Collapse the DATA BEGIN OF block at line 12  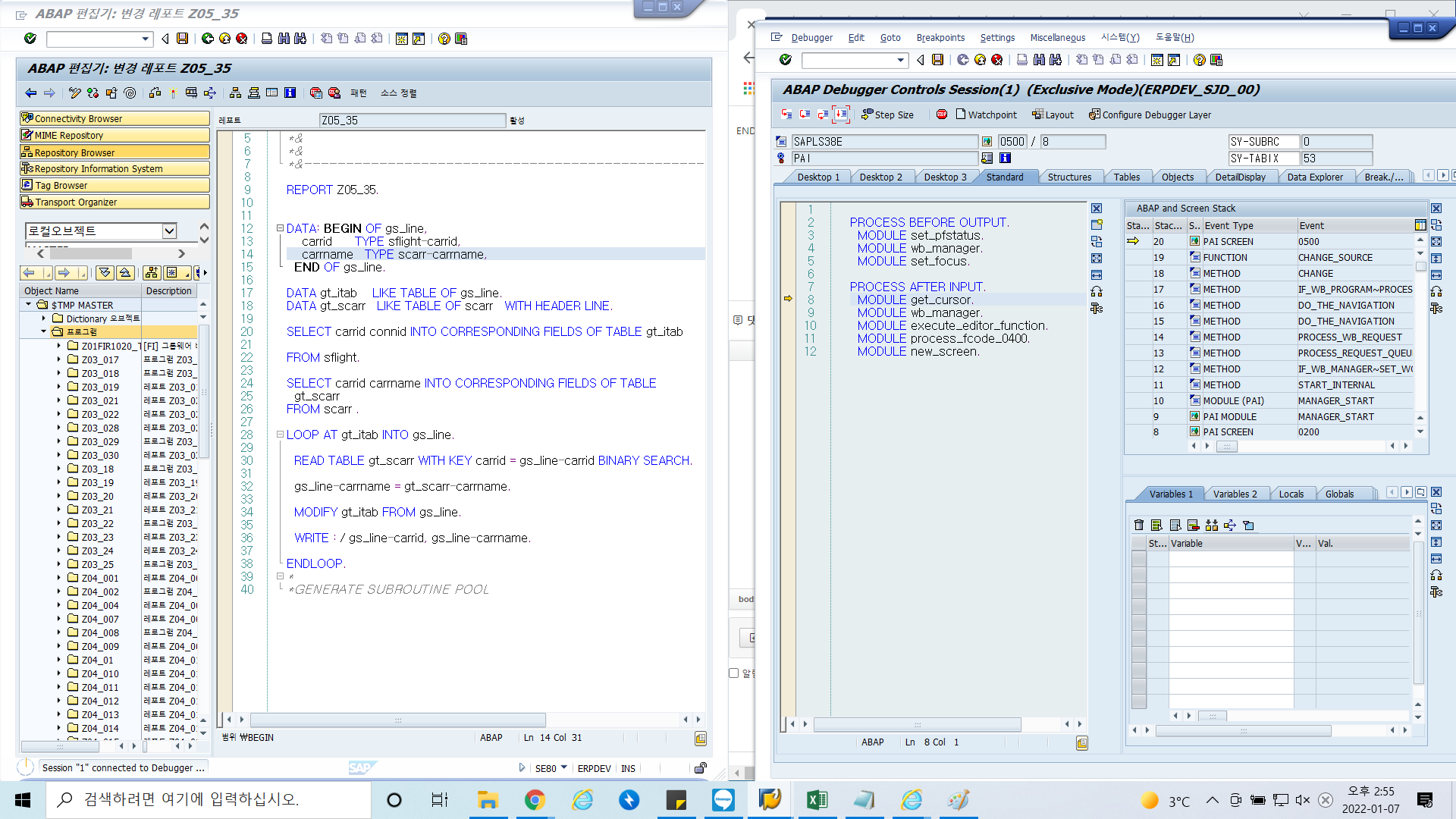coord(280,228)
